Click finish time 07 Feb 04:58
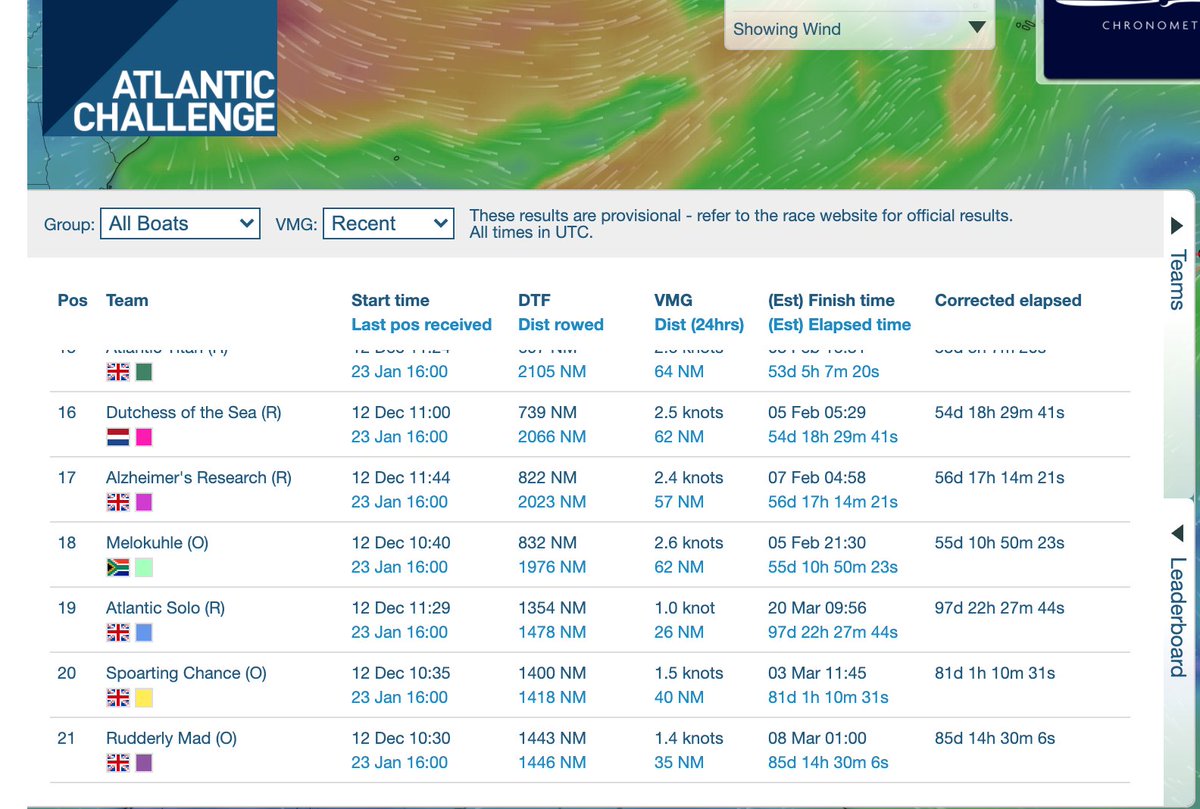The image size is (1200, 809). [x=817, y=477]
